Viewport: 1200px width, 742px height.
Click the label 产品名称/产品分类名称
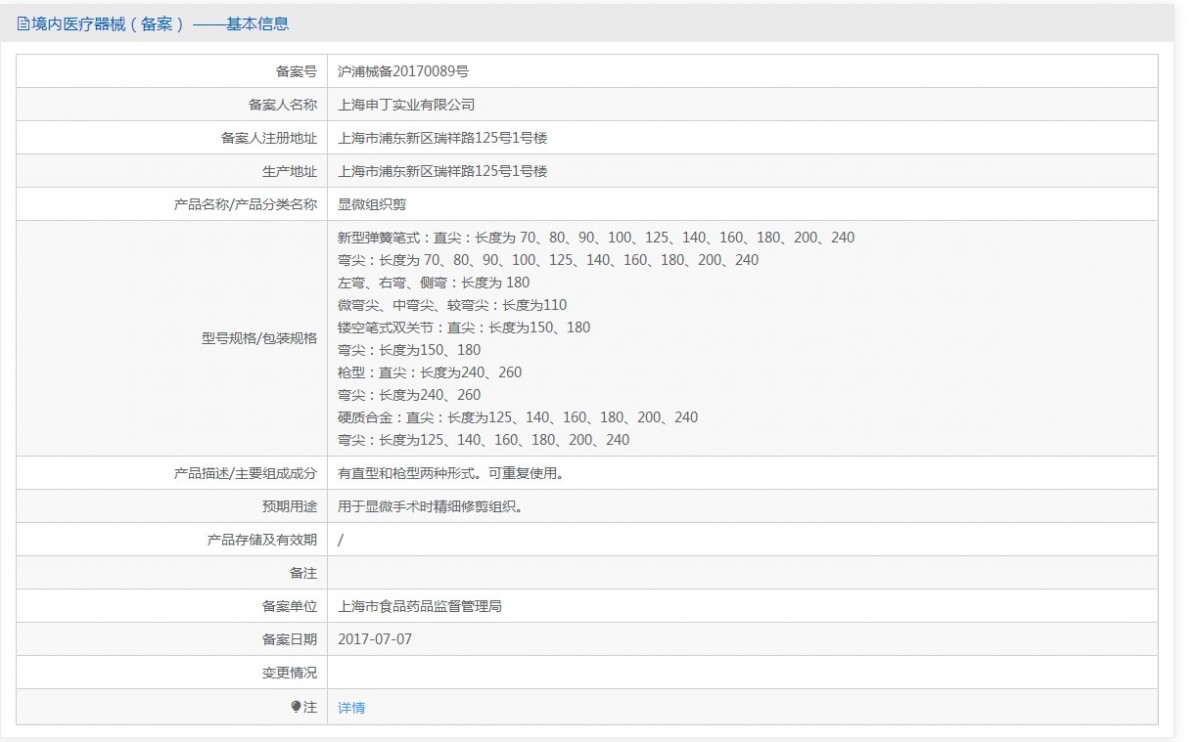click(x=245, y=204)
